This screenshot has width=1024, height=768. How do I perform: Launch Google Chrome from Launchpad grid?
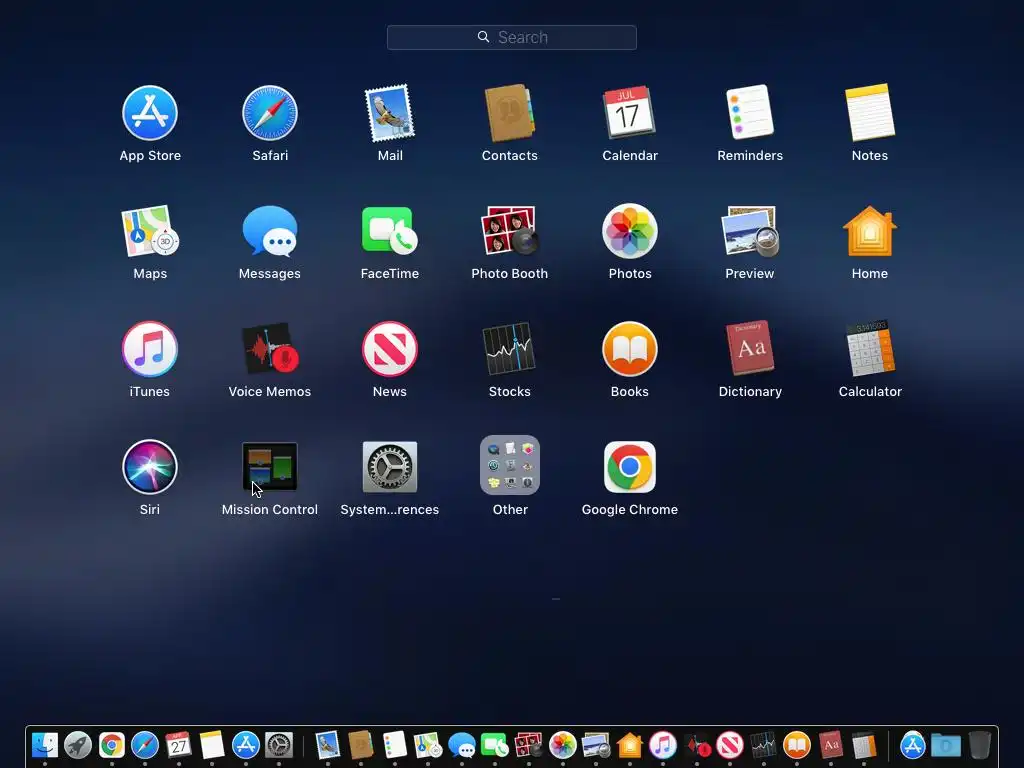630,467
